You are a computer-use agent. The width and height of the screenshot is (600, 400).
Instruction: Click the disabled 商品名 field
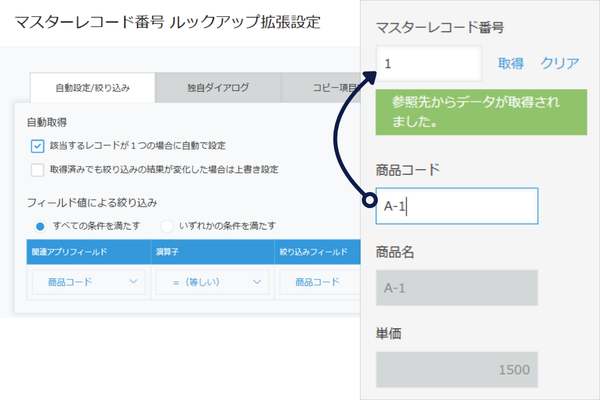pyautogui.click(x=457, y=288)
